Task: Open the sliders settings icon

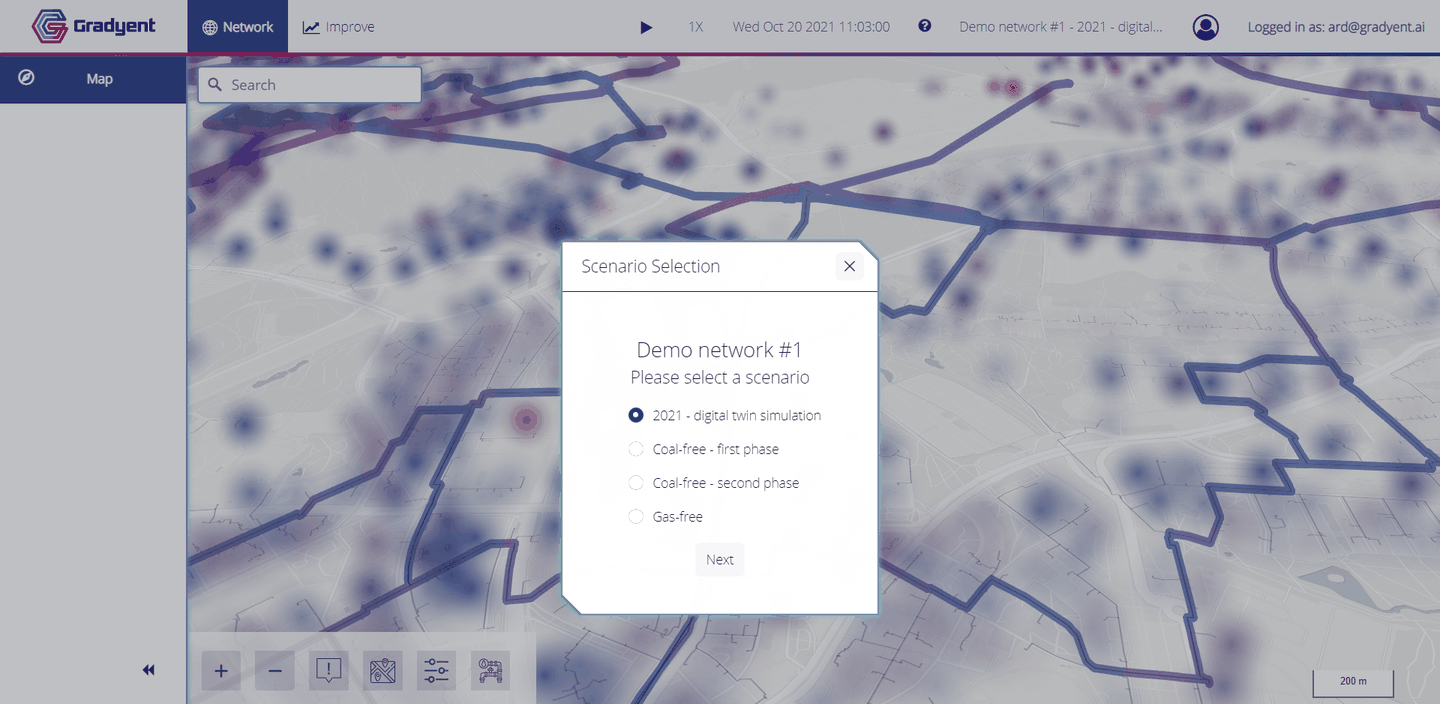Action: click(x=437, y=671)
